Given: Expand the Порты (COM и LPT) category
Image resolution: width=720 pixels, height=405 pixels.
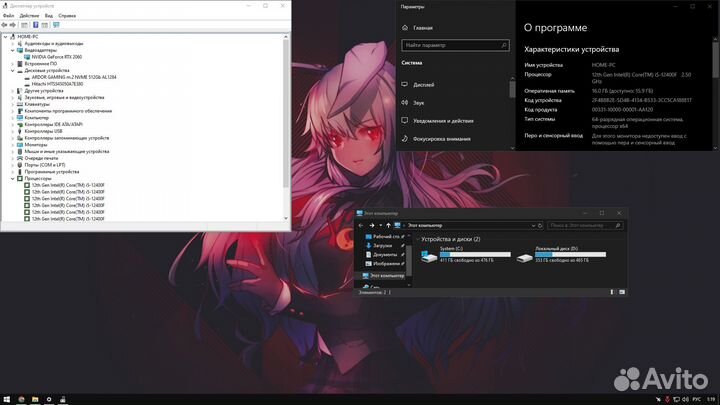Looking at the screenshot, I should click(x=13, y=165).
